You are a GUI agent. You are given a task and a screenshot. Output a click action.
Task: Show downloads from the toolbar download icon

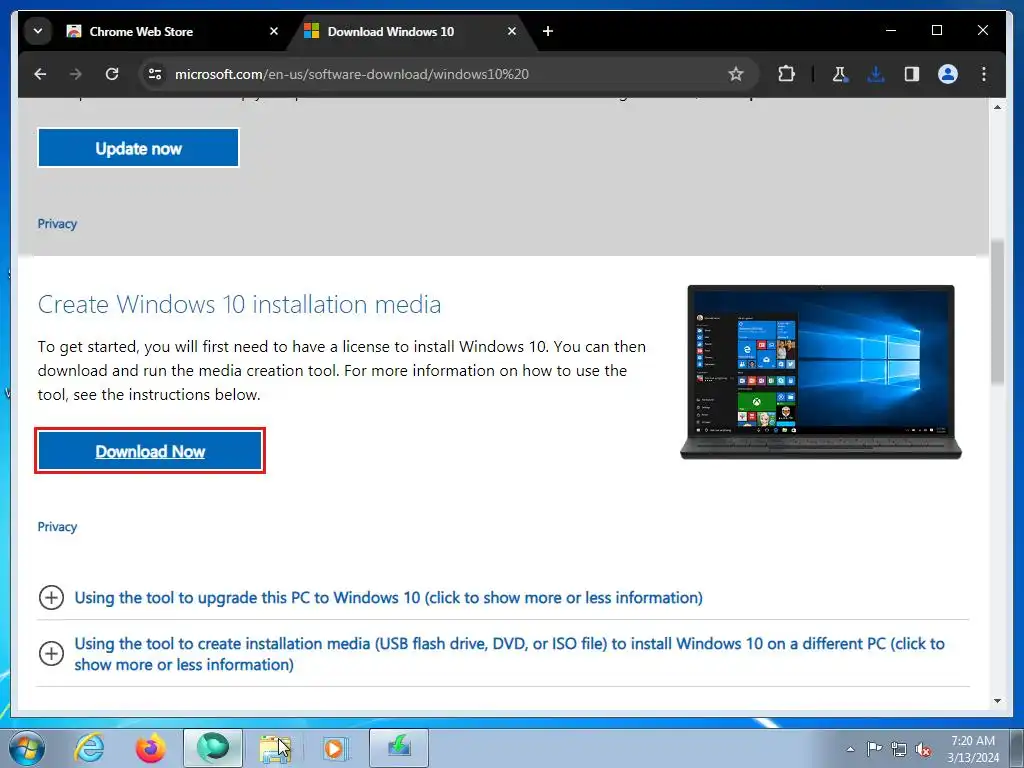point(876,74)
